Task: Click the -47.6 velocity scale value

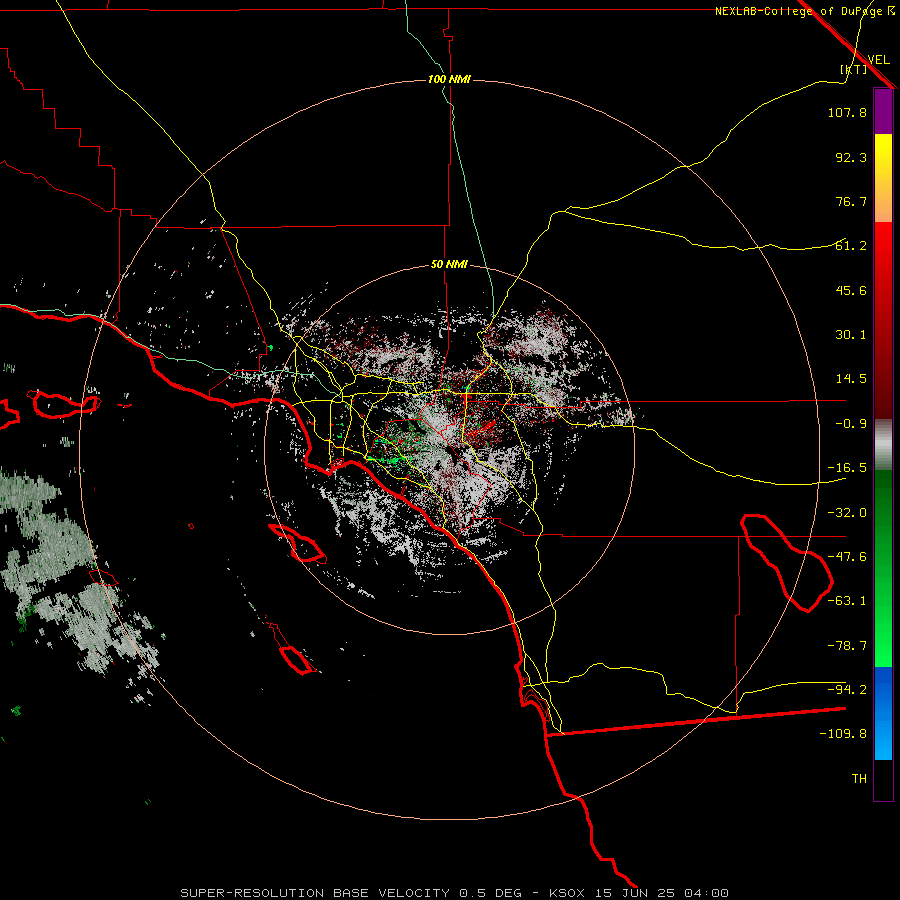Action: point(847,557)
